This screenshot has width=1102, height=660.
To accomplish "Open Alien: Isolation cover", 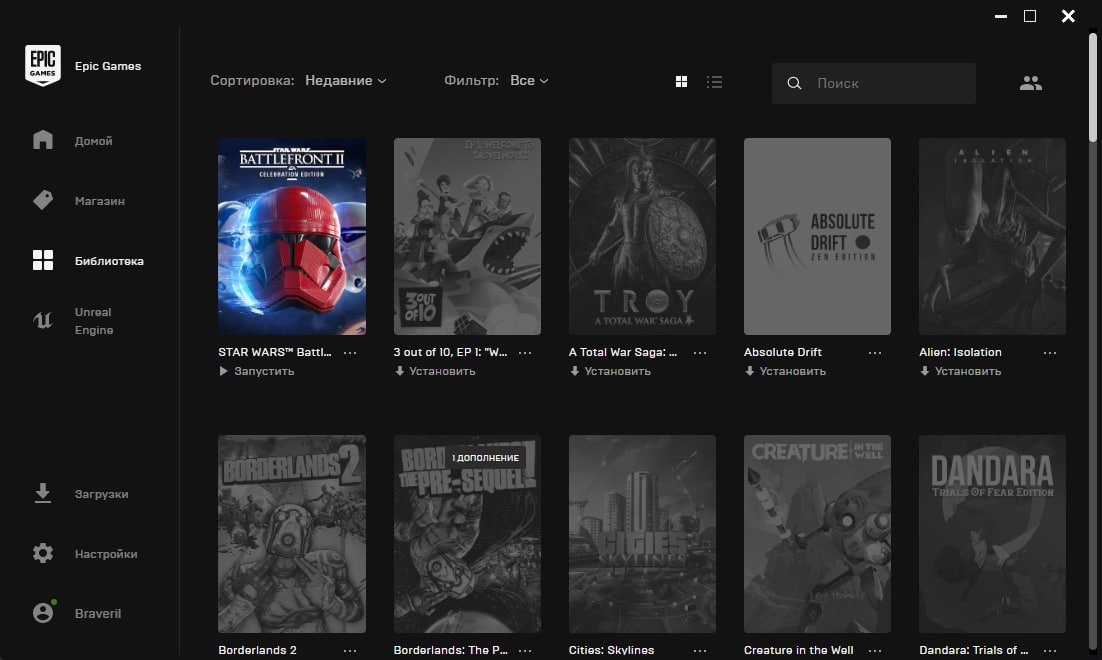I will tap(992, 236).
